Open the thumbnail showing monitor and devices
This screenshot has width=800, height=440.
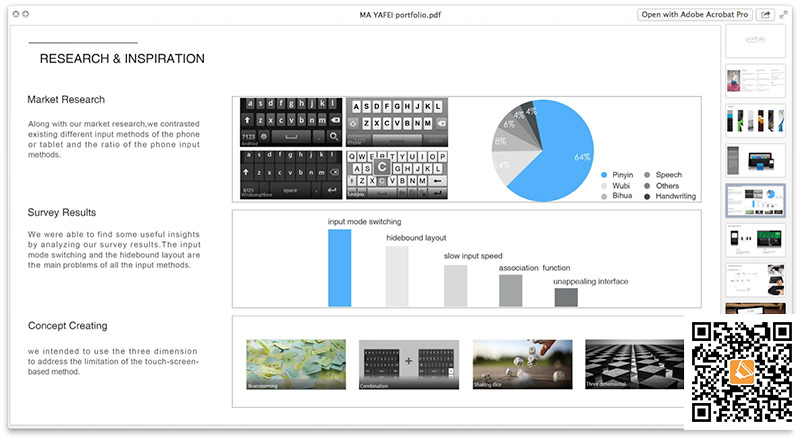click(x=755, y=160)
